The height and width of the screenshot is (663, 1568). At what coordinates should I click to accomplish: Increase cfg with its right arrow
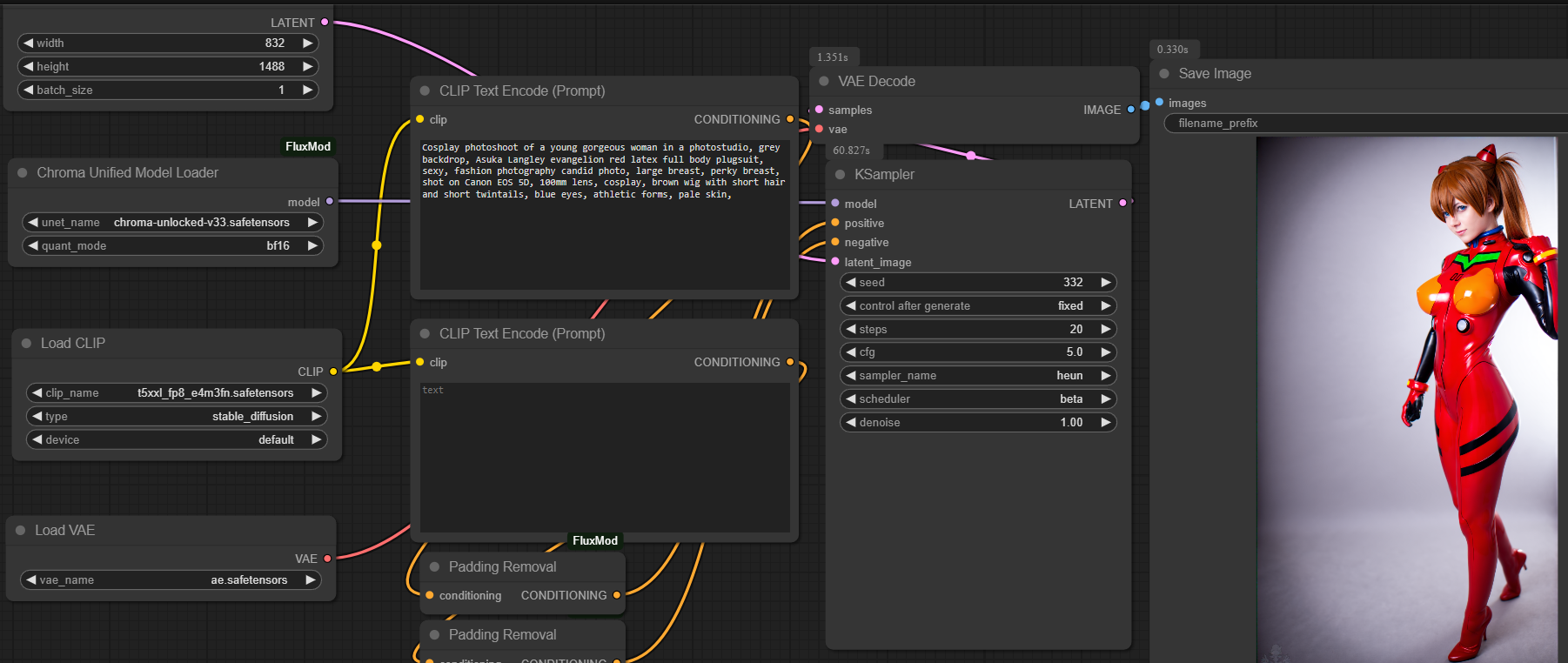point(1106,352)
